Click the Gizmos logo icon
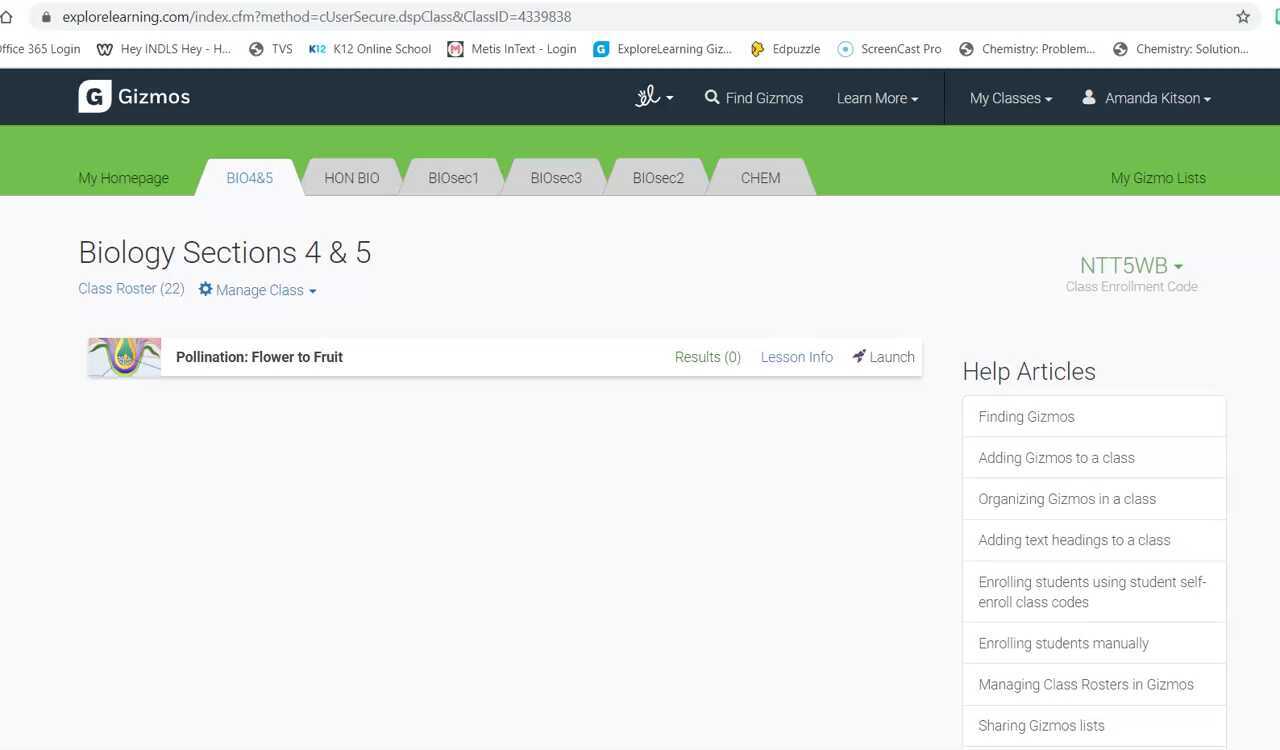1280x750 pixels. (95, 96)
